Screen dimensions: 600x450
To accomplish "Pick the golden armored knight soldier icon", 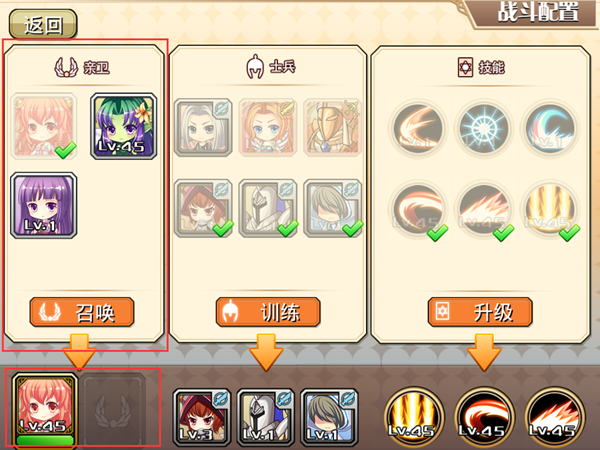I will tap(333, 127).
